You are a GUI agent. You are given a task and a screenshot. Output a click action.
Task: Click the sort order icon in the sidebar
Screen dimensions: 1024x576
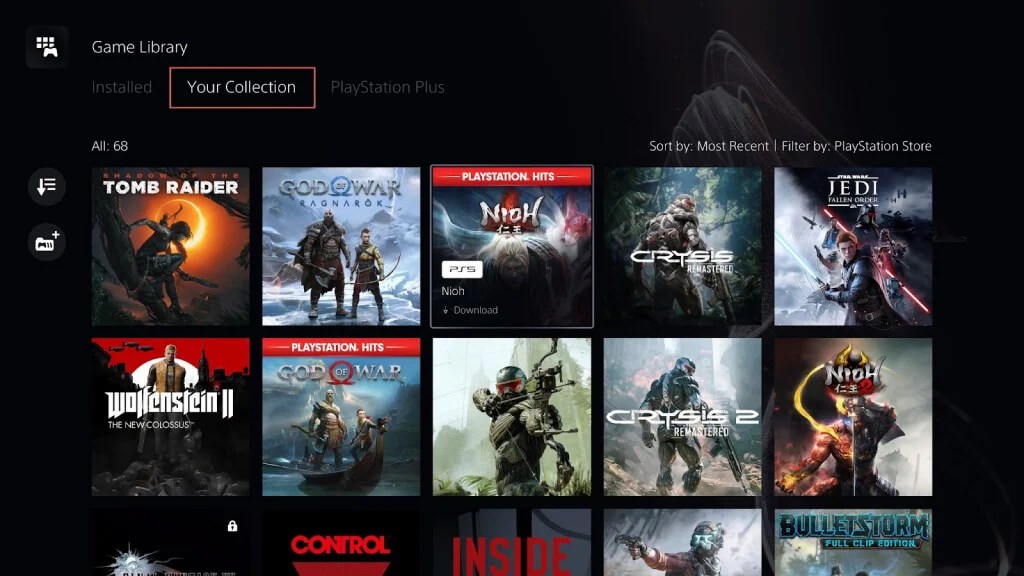pyautogui.click(x=45, y=187)
